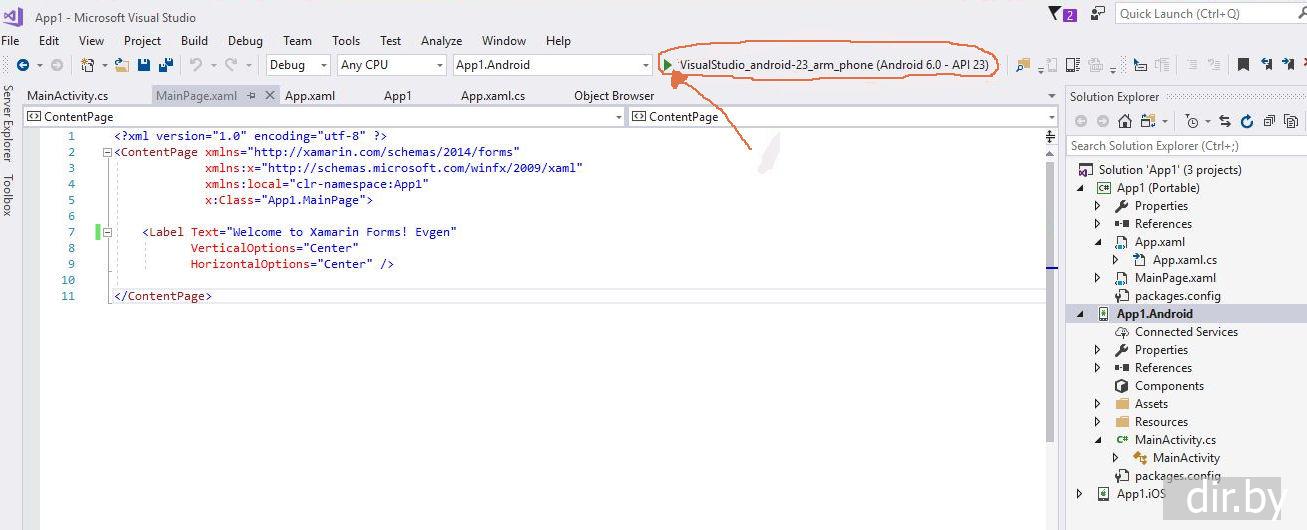Click Sync with Active Document icon
Viewport: 1307px width, 530px height.
click(x=1225, y=121)
